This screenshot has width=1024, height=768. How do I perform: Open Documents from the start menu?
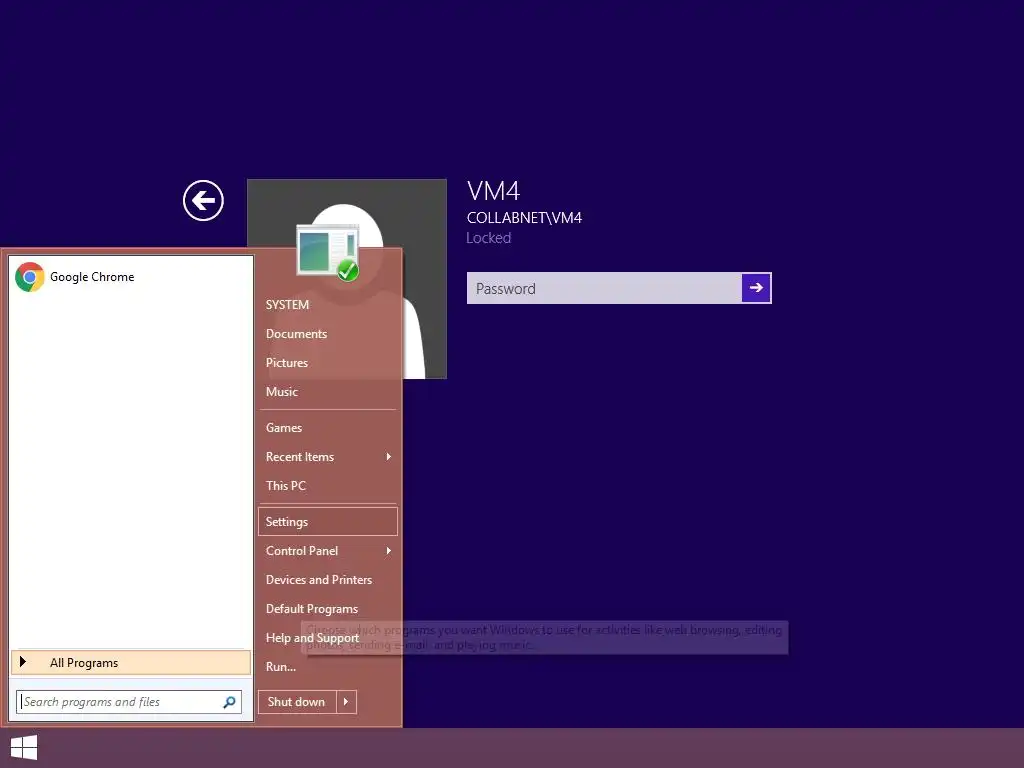296,334
